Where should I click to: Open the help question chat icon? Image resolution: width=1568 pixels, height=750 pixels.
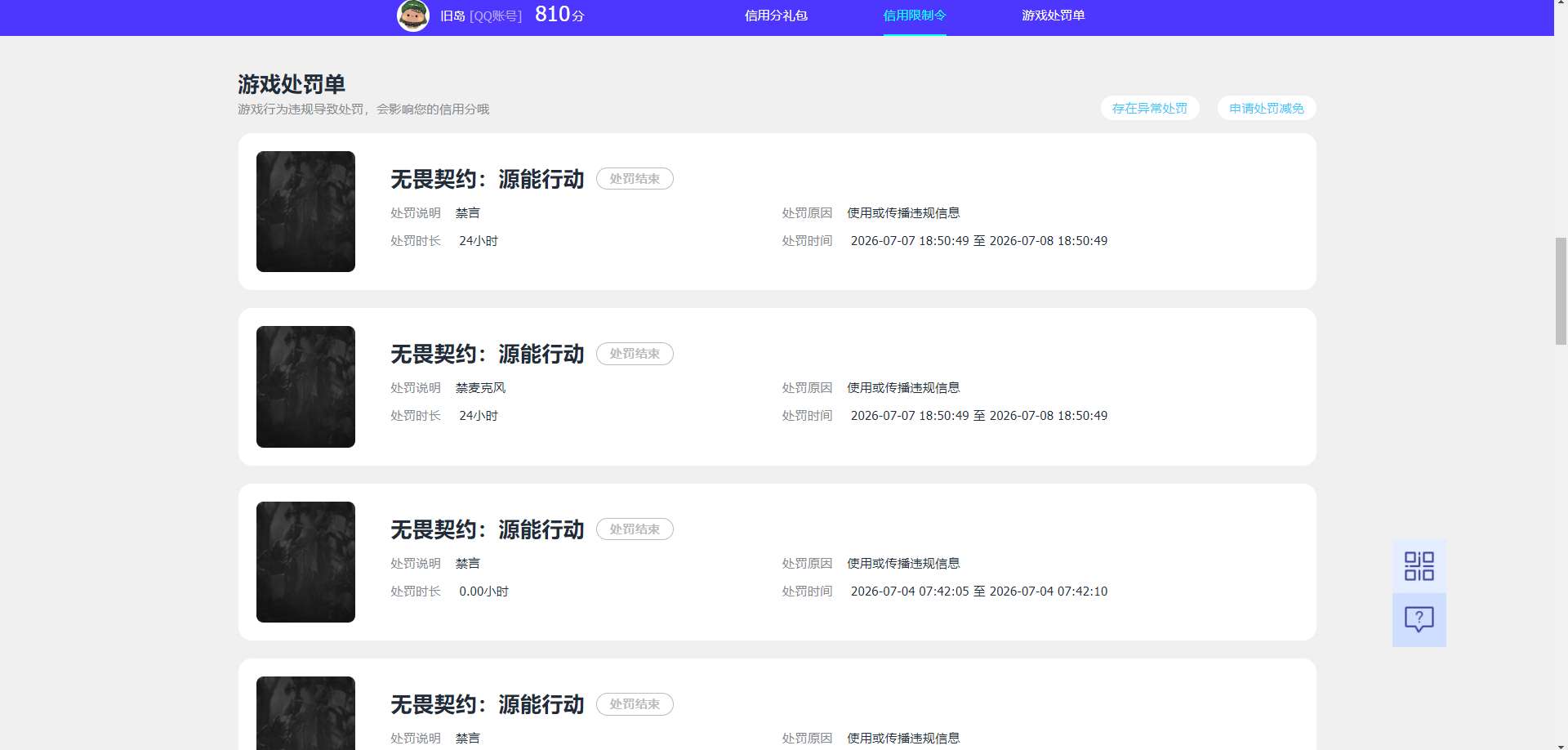point(1419,619)
